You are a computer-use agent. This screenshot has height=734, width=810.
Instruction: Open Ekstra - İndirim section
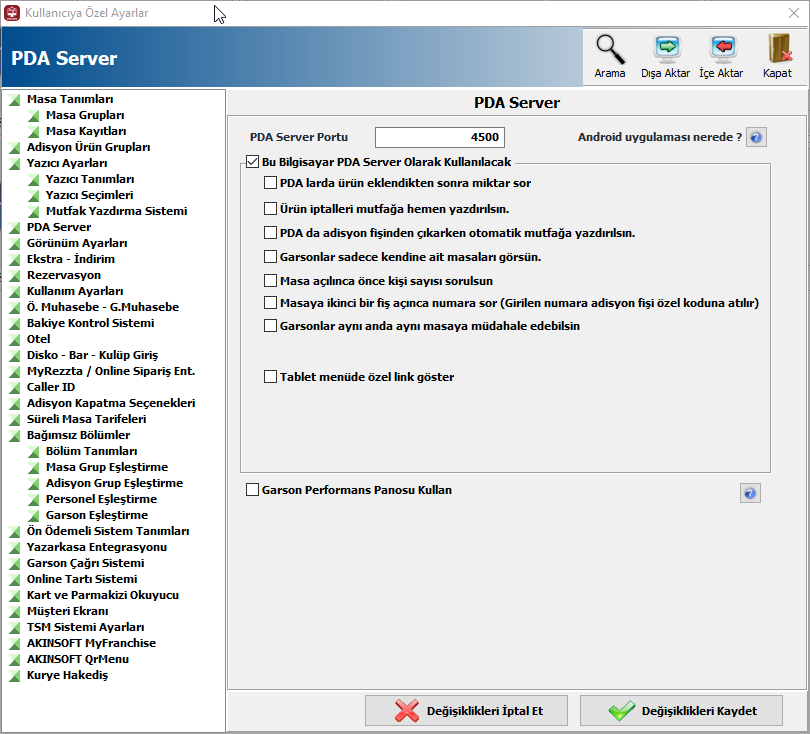coord(71,259)
